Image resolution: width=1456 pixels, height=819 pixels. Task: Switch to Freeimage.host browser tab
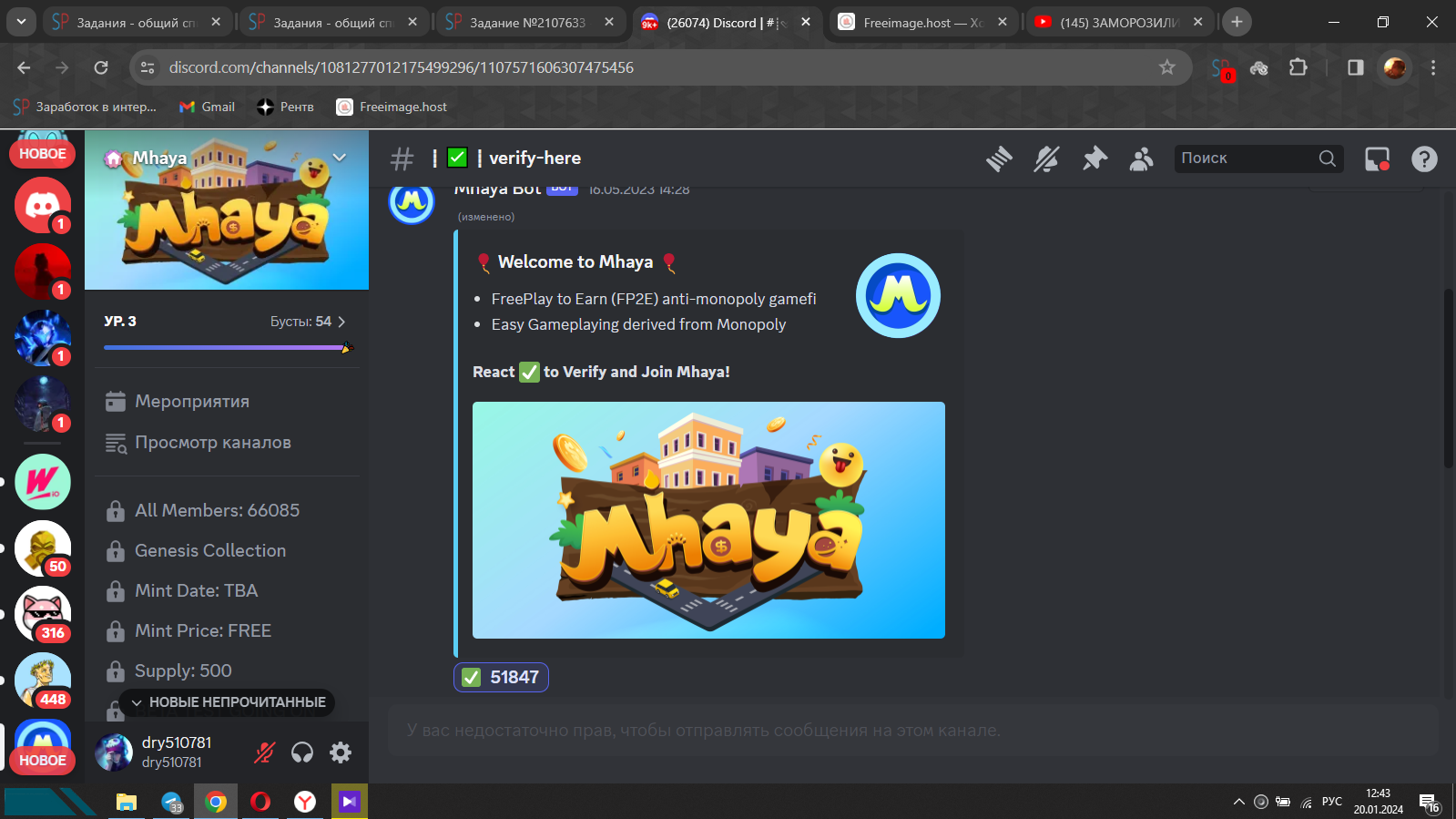(x=923, y=22)
